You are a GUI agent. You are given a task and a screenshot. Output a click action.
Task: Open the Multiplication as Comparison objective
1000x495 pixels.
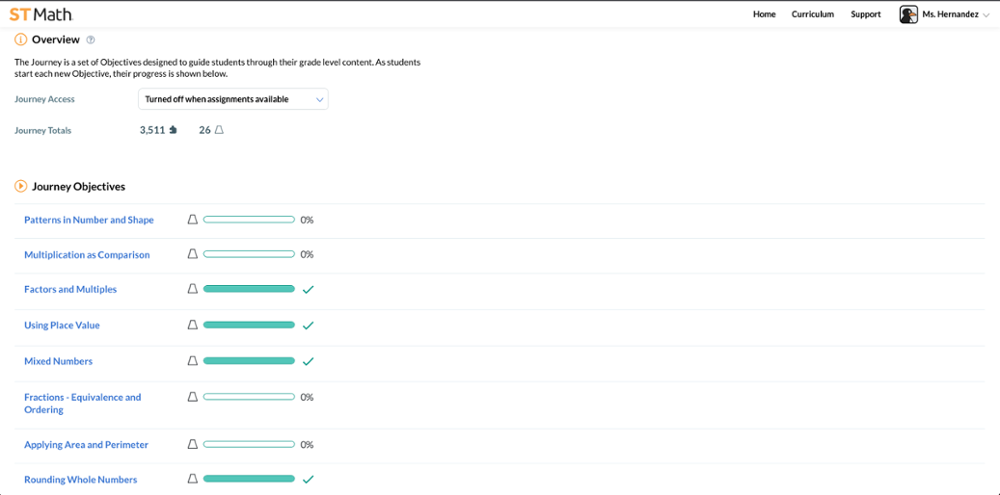coord(87,255)
